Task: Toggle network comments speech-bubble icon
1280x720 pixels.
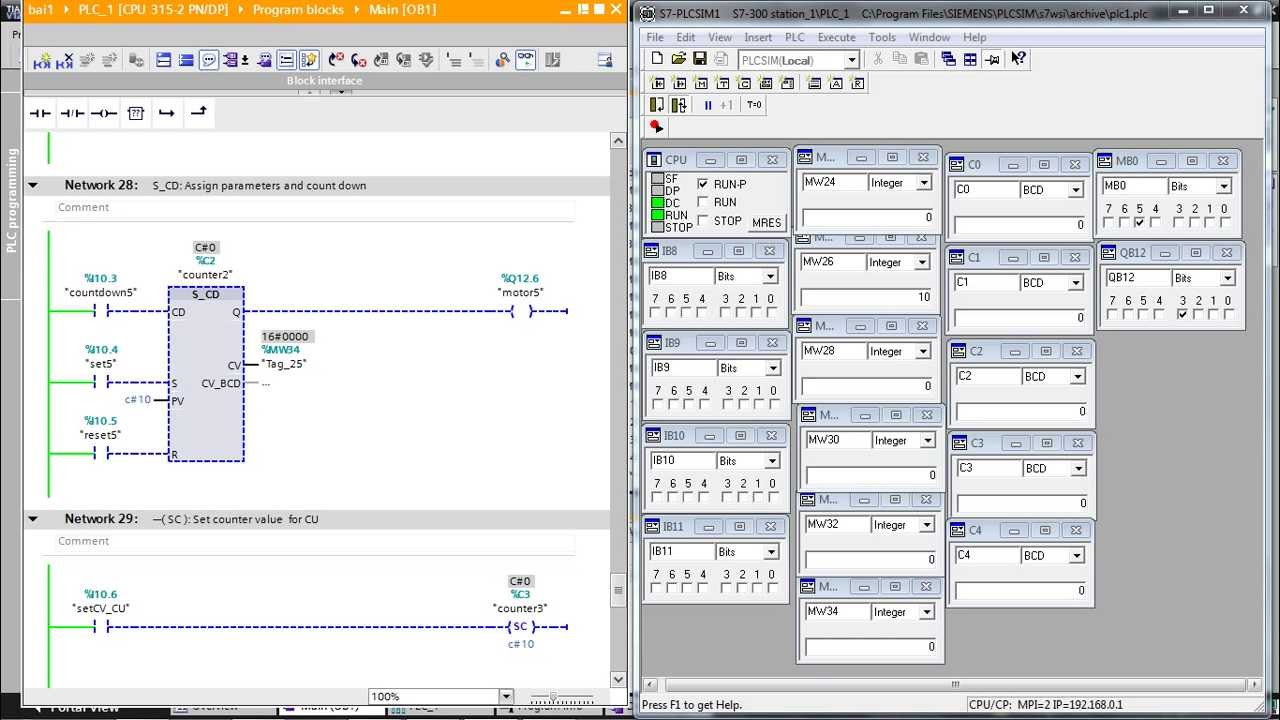Action: point(209,60)
